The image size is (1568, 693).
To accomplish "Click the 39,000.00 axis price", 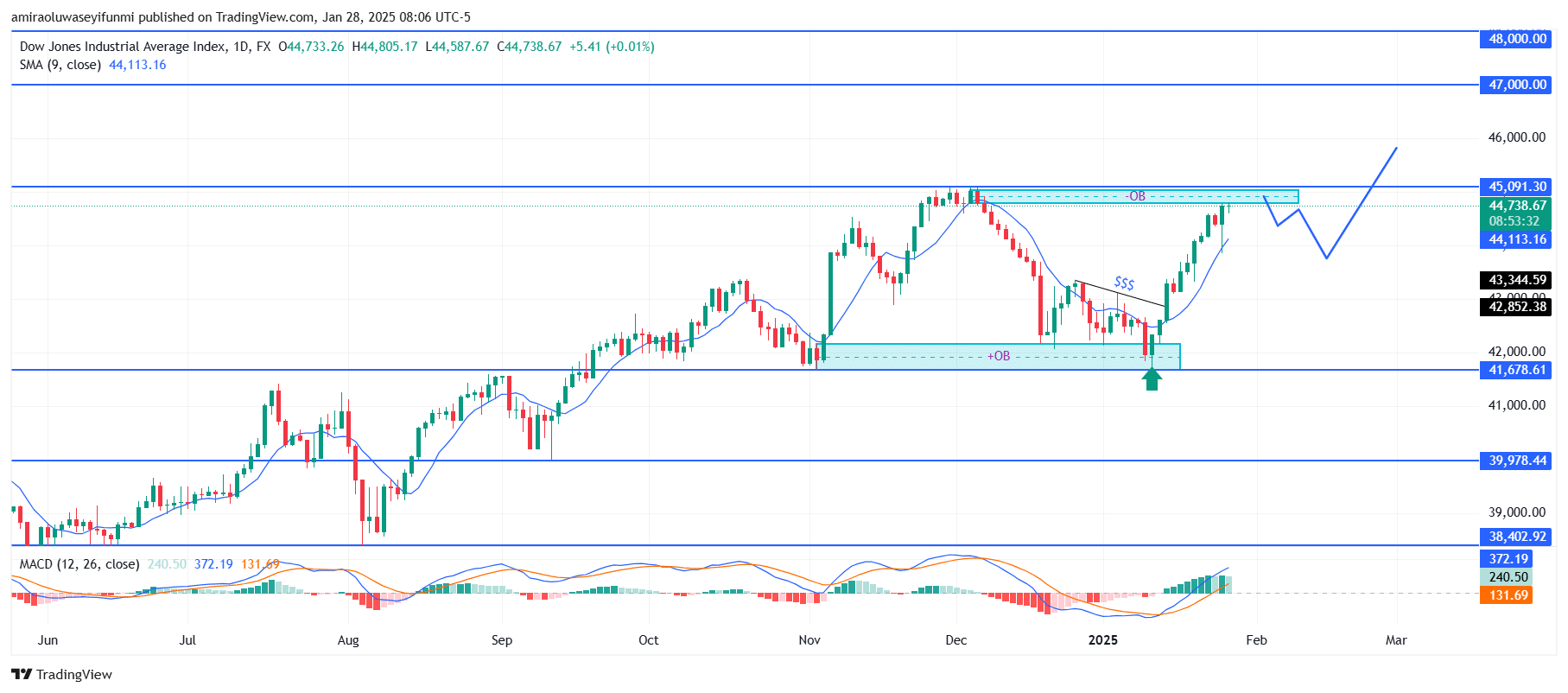I will (1516, 512).
